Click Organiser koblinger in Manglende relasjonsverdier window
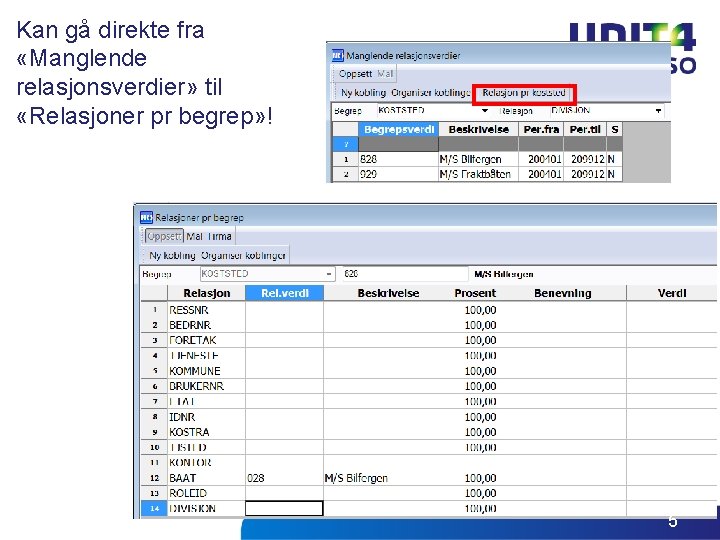Screen dimensions: 720x540 click(x=431, y=92)
